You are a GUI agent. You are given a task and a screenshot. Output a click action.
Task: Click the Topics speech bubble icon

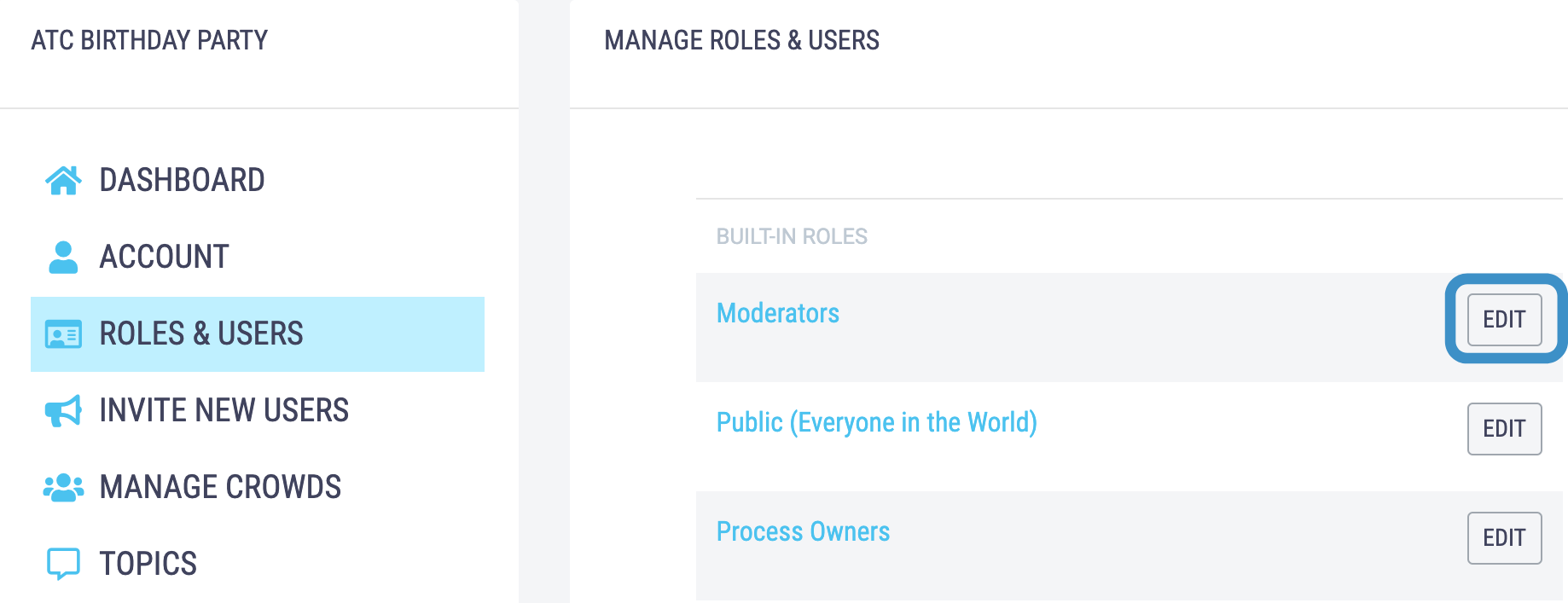(63, 564)
